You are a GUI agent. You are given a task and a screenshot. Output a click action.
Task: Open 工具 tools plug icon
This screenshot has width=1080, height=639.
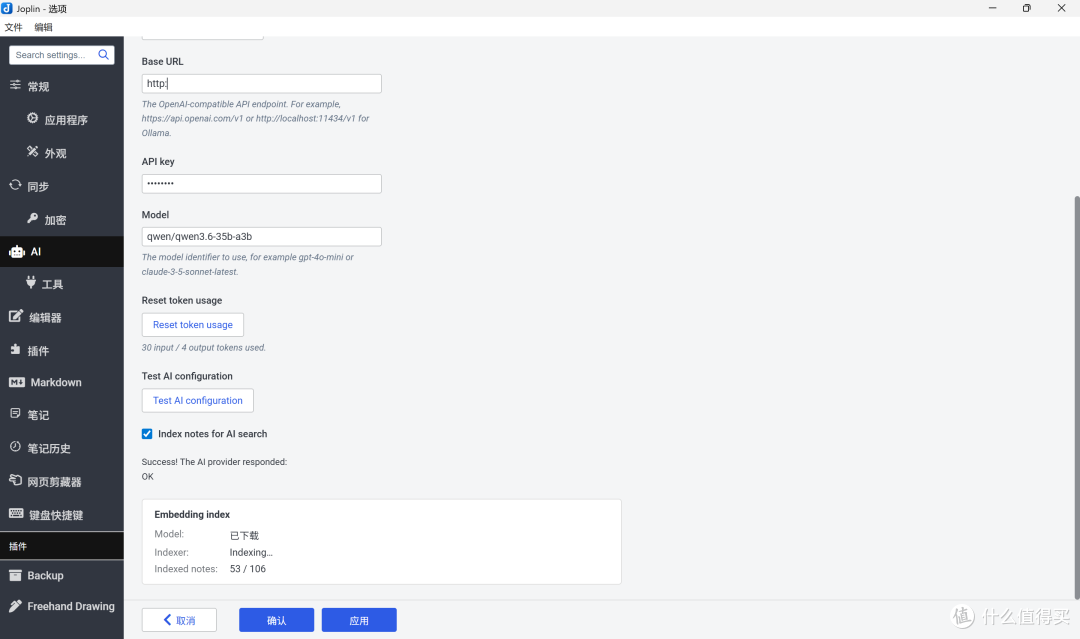tap(31, 282)
